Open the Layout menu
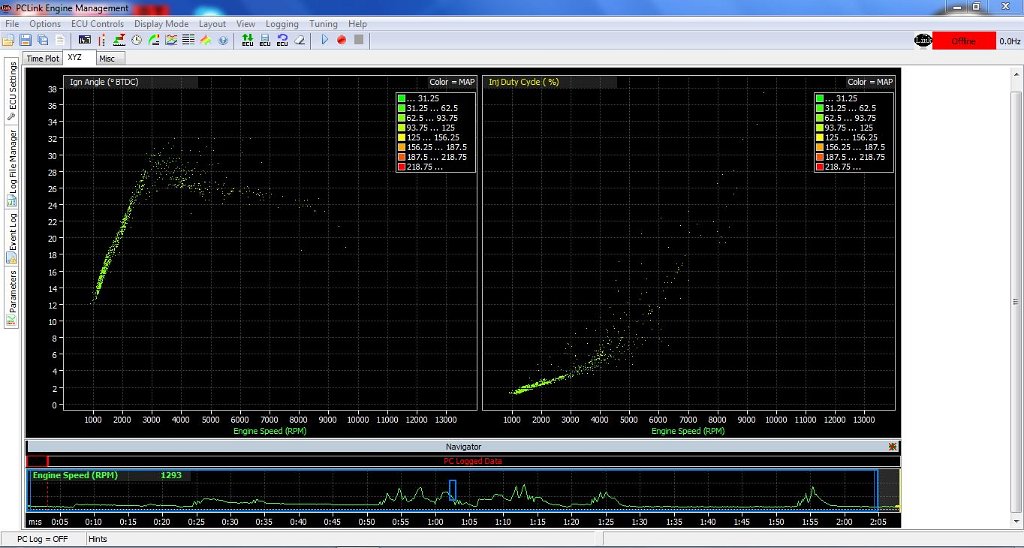The image size is (1024, 548). pyautogui.click(x=212, y=24)
